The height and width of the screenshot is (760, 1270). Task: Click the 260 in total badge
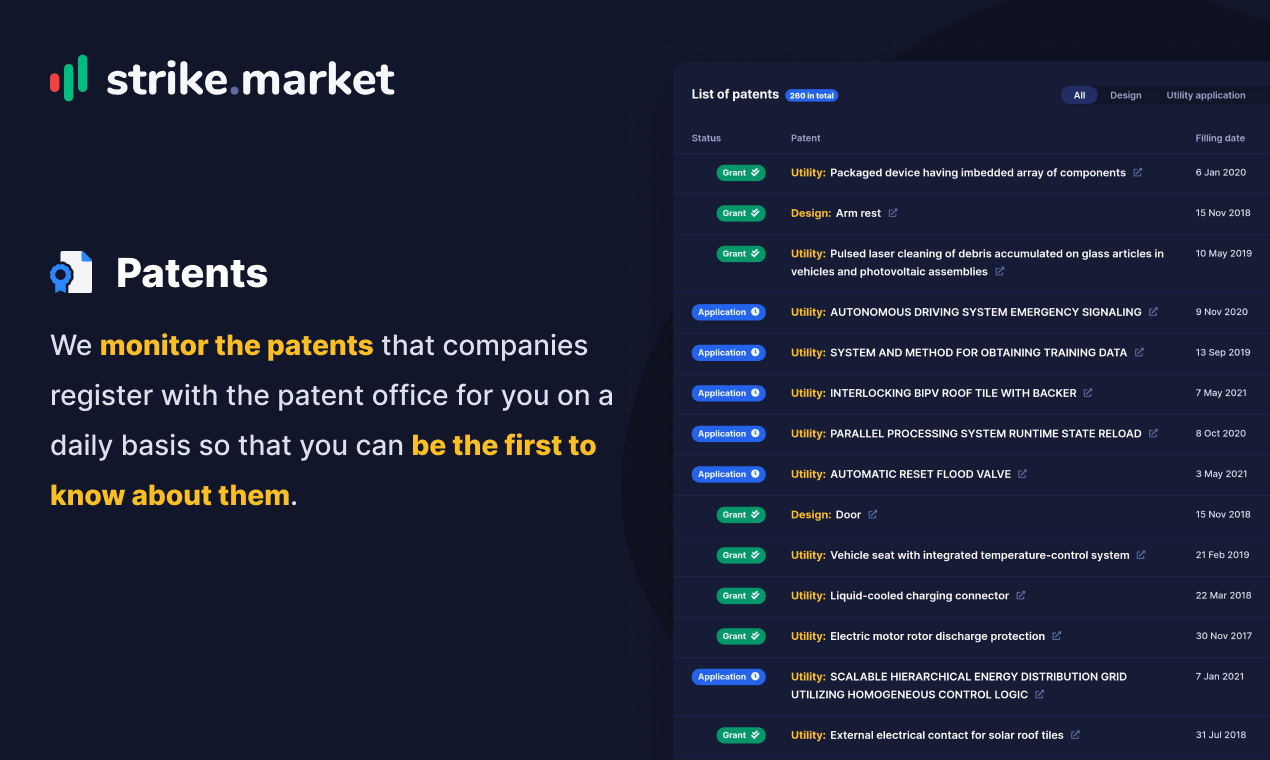pyautogui.click(x=812, y=95)
